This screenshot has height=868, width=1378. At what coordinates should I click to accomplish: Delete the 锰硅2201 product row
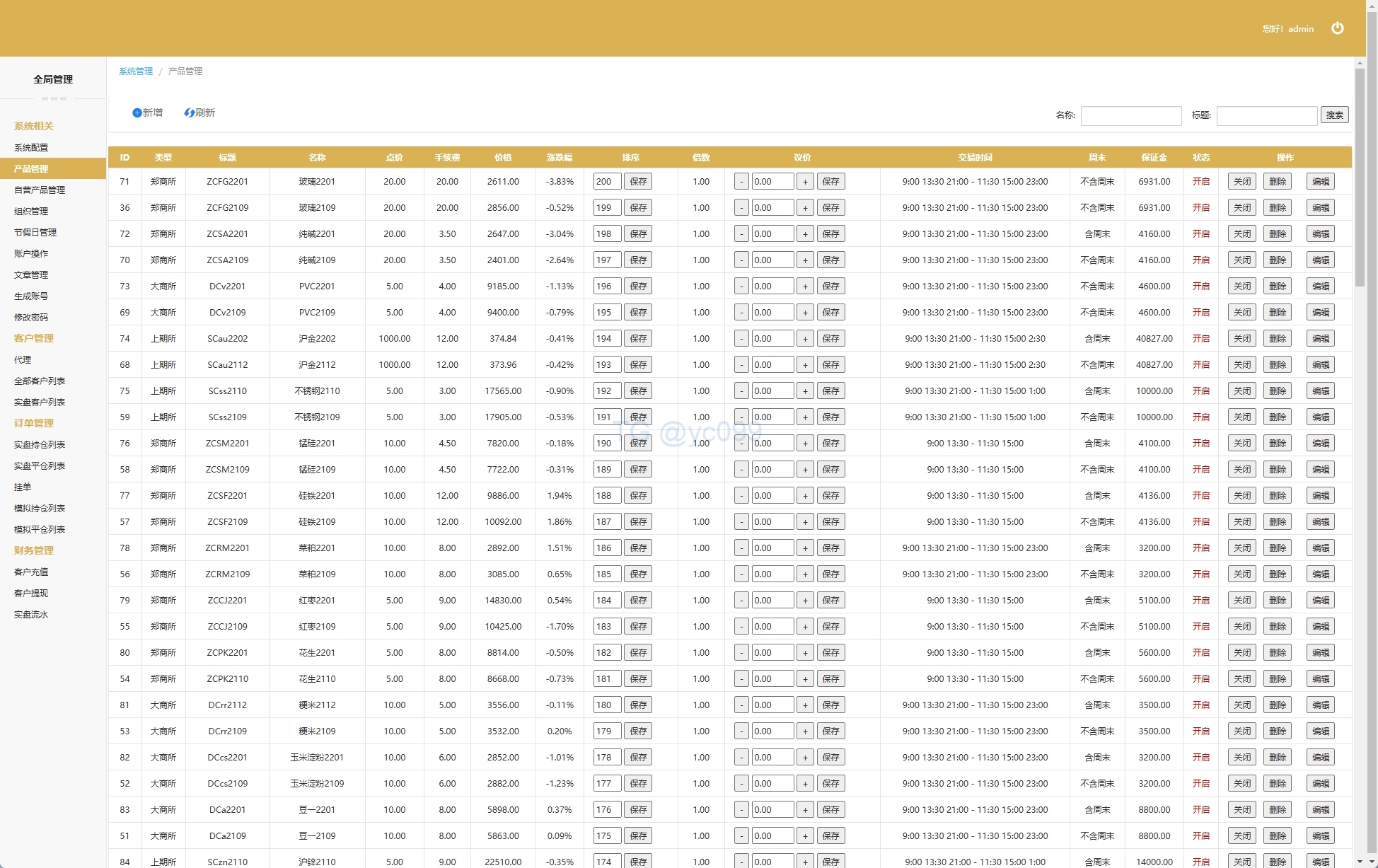coord(1278,444)
